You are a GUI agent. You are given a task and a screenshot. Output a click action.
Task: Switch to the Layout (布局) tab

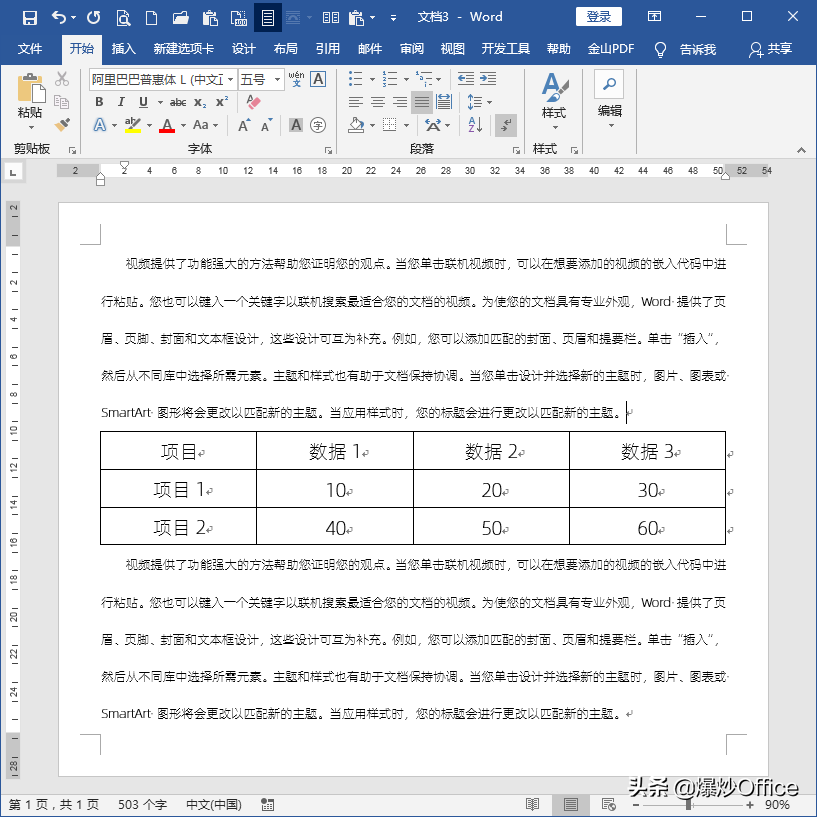(x=286, y=49)
